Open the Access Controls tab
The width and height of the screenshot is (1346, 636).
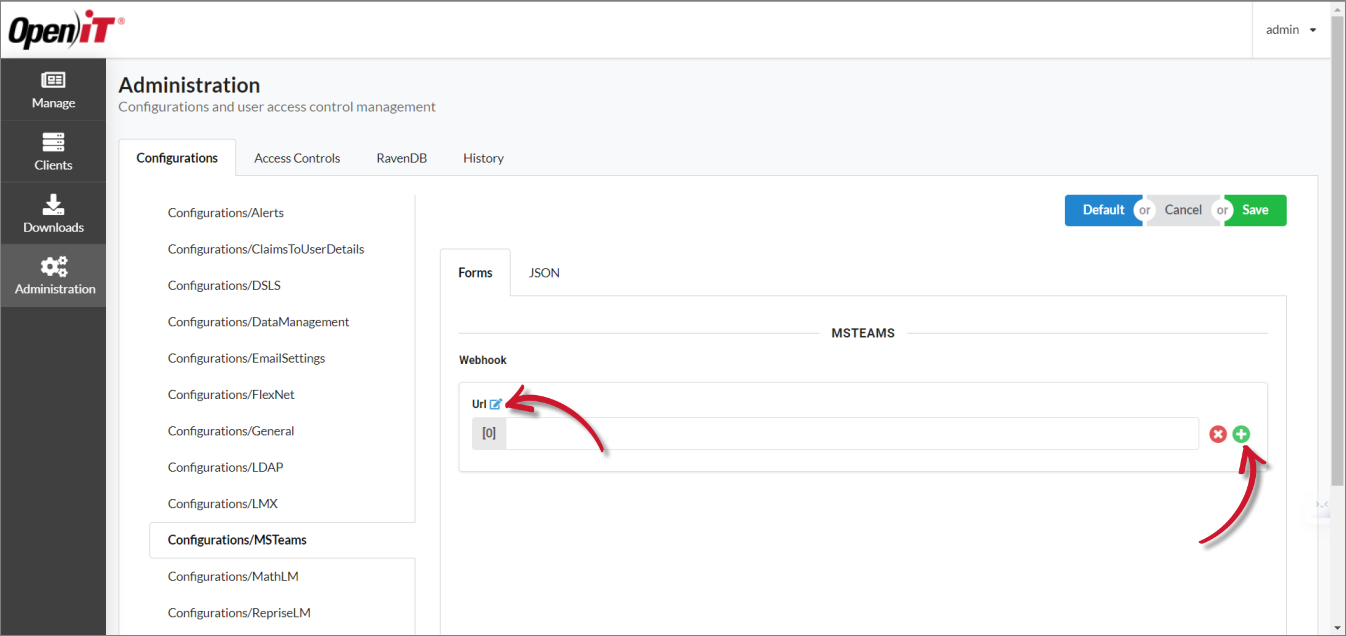coord(297,157)
